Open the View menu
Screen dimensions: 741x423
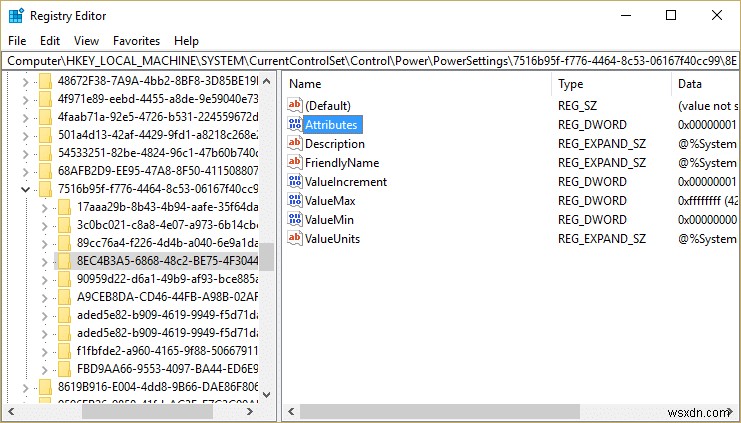pos(86,41)
